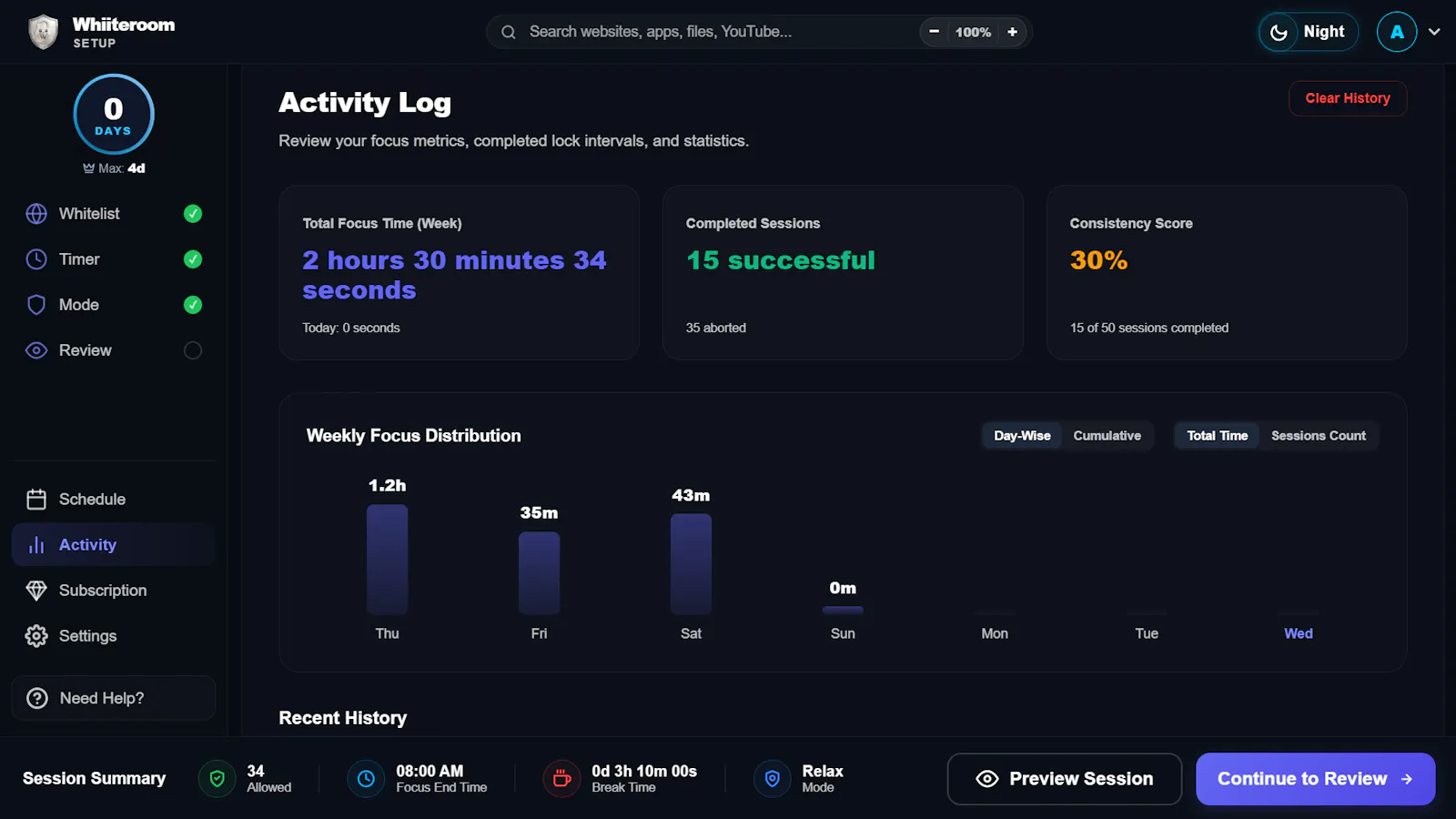Screen dimensions: 1456x819
Task: Click the Relax Mode shield icon
Action: [x=772, y=779]
